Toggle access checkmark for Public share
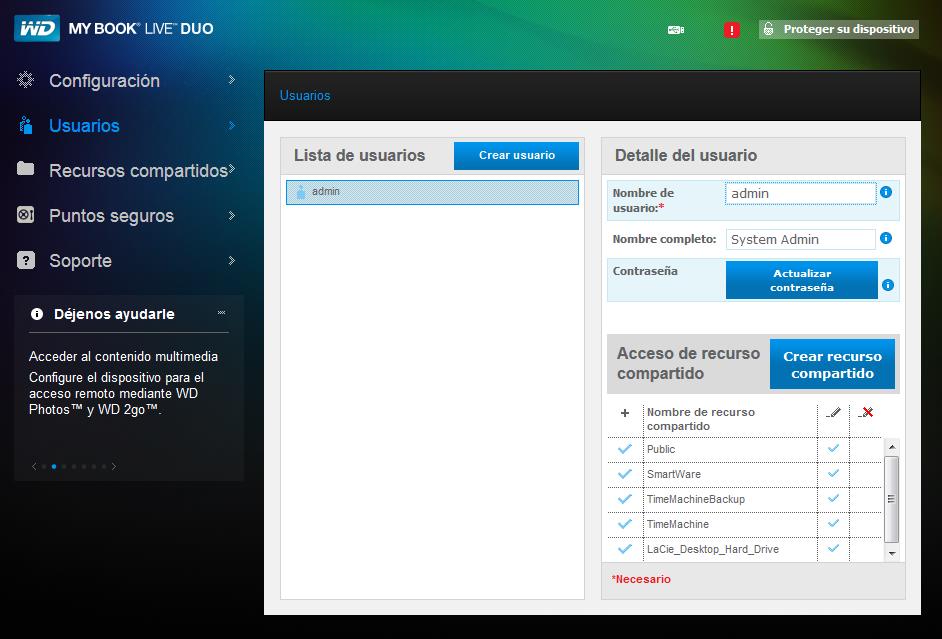Viewport: 942px width, 639px height. click(625, 449)
